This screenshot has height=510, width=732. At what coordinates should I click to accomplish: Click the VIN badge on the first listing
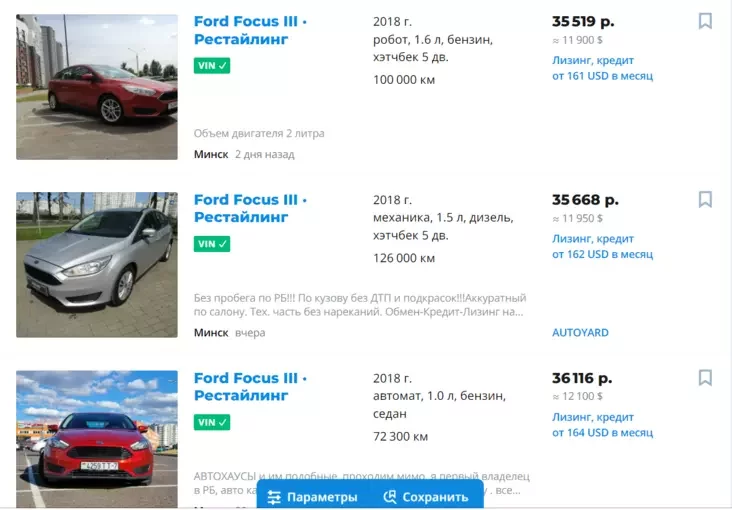pos(212,66)
